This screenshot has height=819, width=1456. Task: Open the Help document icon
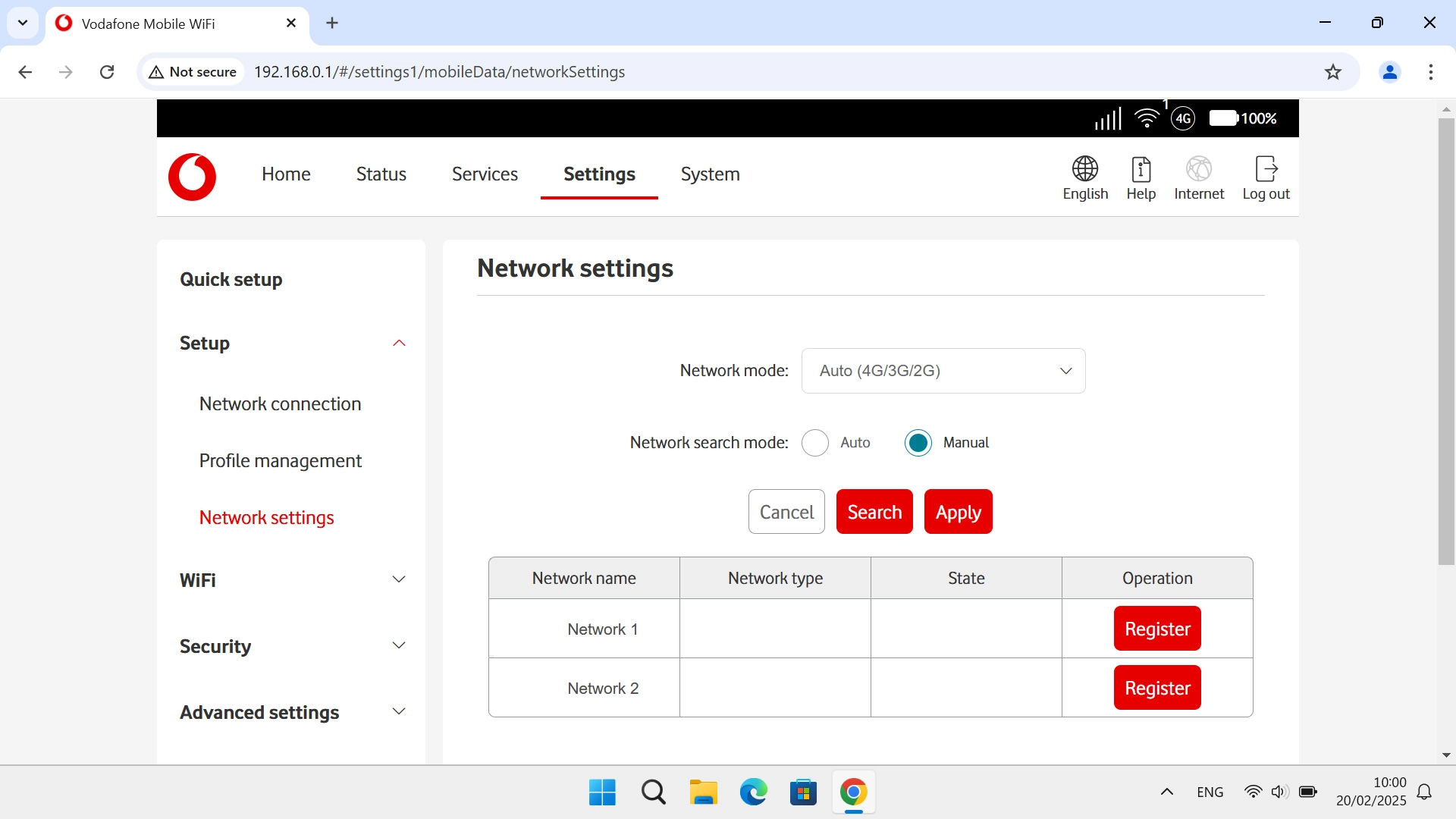[1141, 169]
